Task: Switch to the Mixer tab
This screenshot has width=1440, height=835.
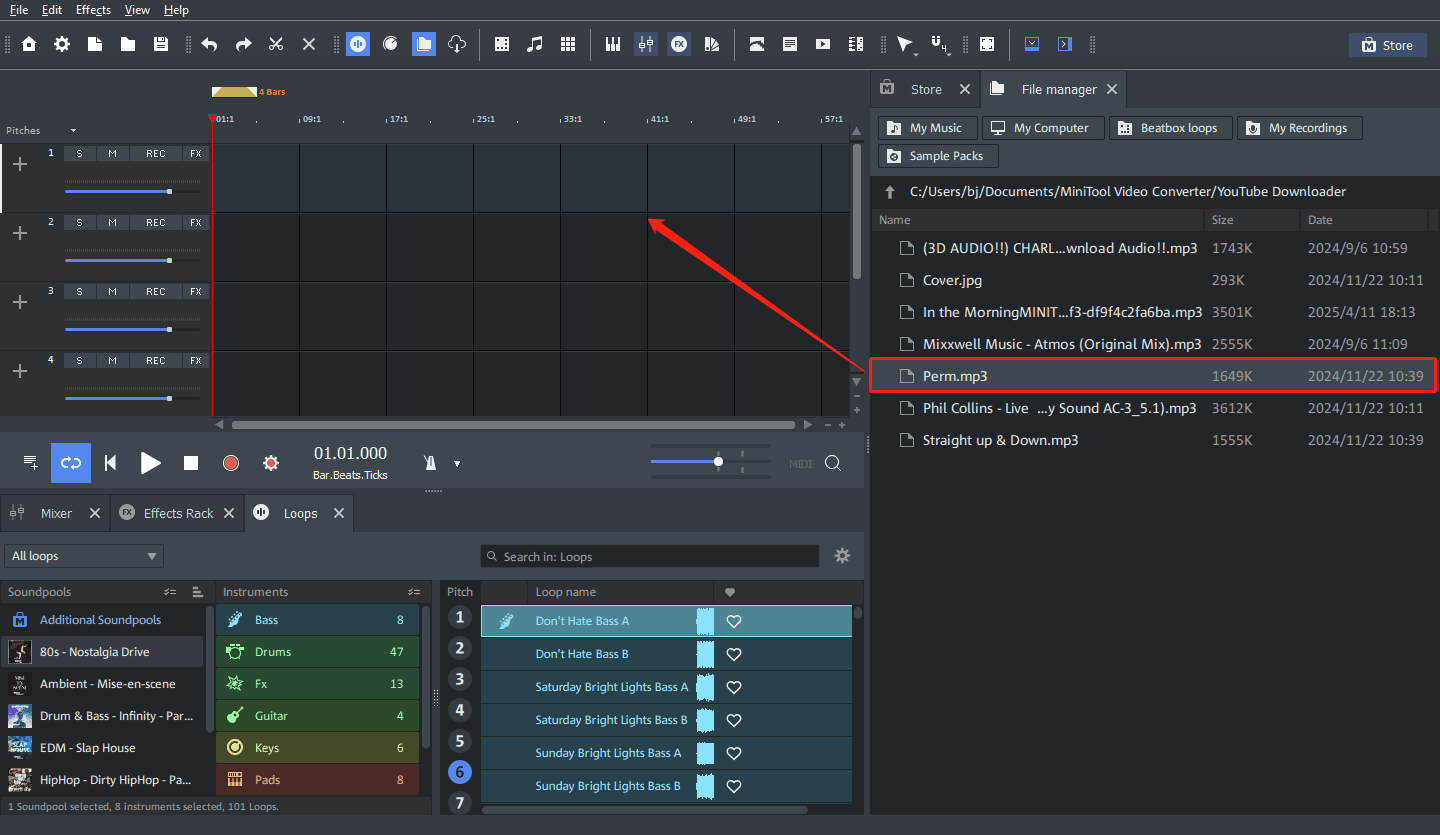Action: 56,513
